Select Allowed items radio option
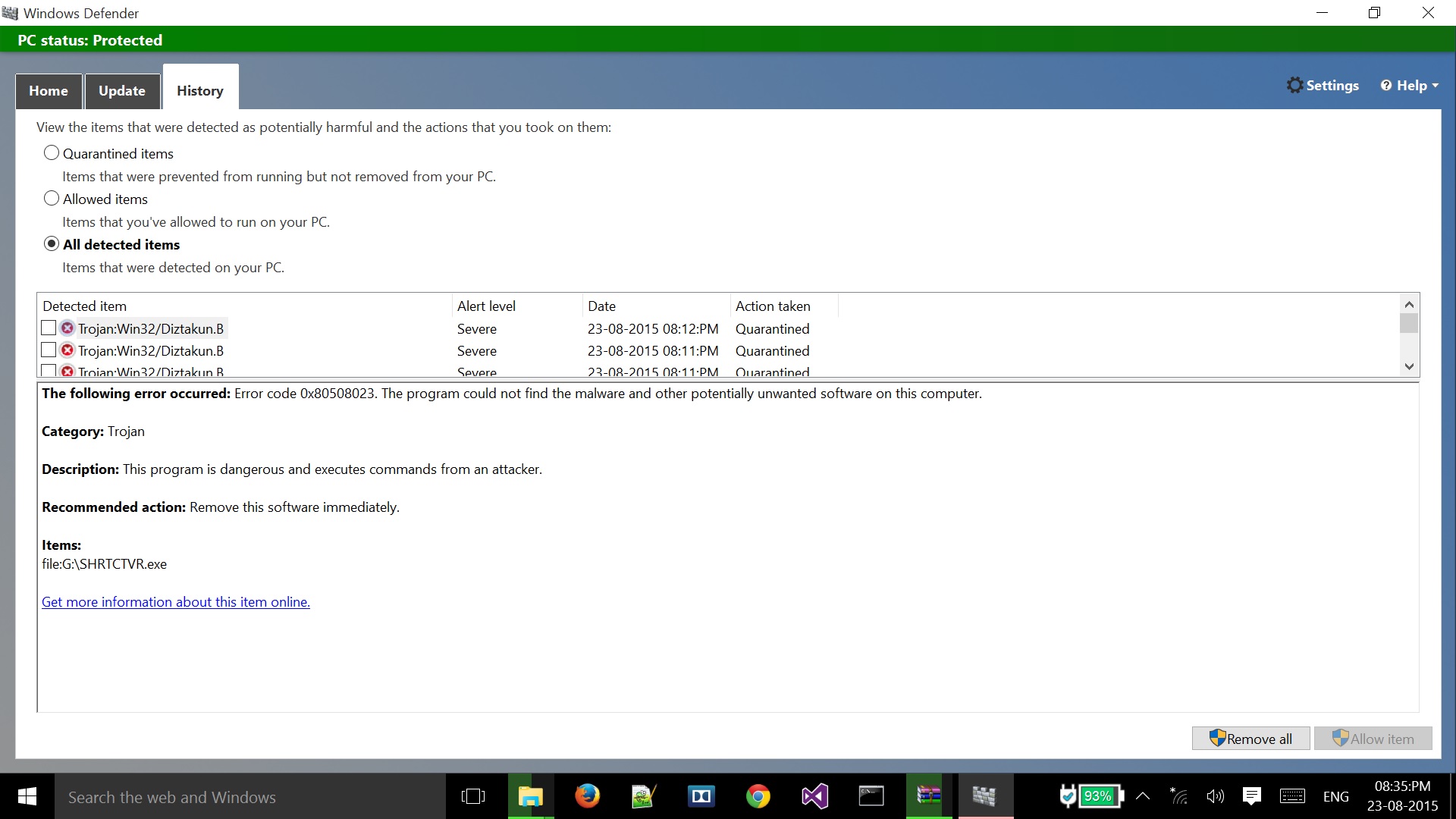This screenshot has height=819, width=1456. point(52,199)
